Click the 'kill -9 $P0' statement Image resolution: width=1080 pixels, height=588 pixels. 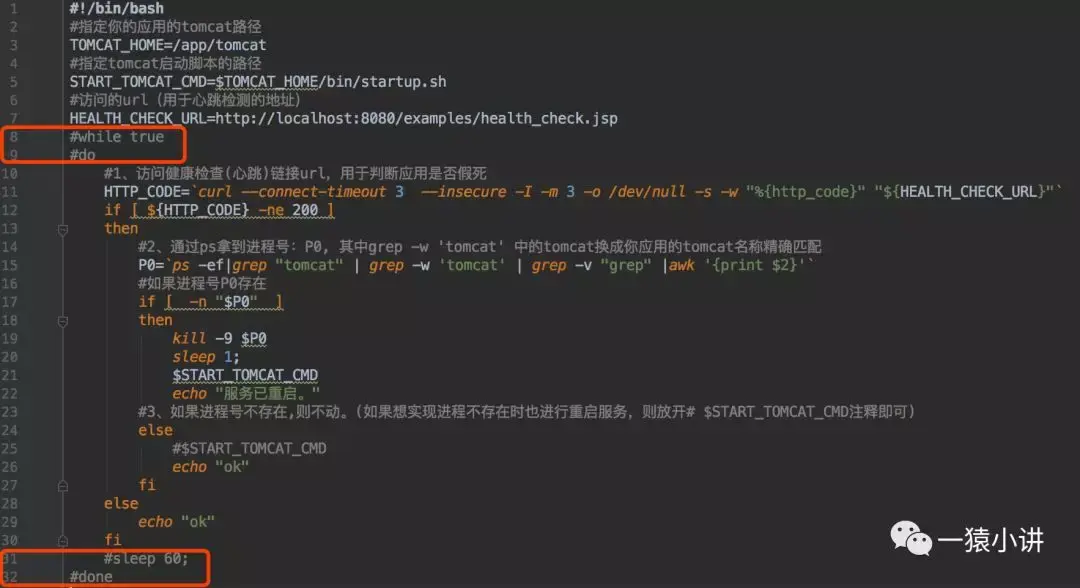click(x=219, y=338)
